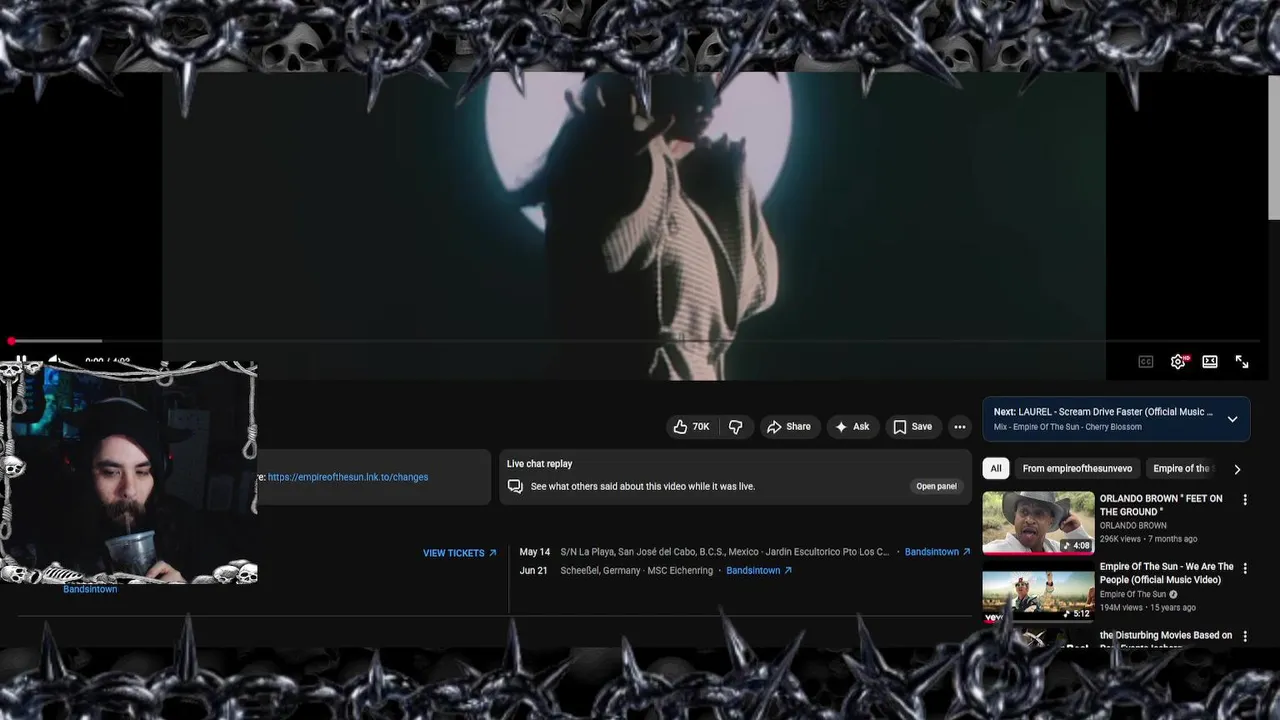Screen dimensions: 1280x720
Task: Click ORLANDO BROWN FEET ON THE GROUND title
Action: 1161,505
